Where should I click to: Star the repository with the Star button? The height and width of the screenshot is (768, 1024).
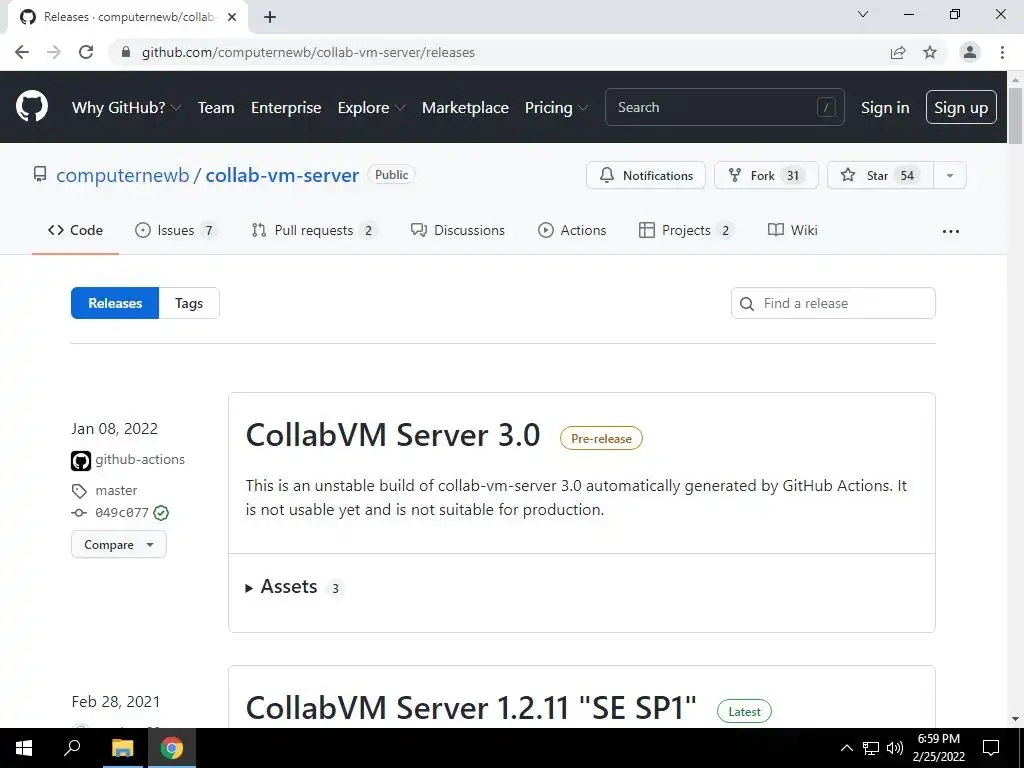click(x=880, y=175)
